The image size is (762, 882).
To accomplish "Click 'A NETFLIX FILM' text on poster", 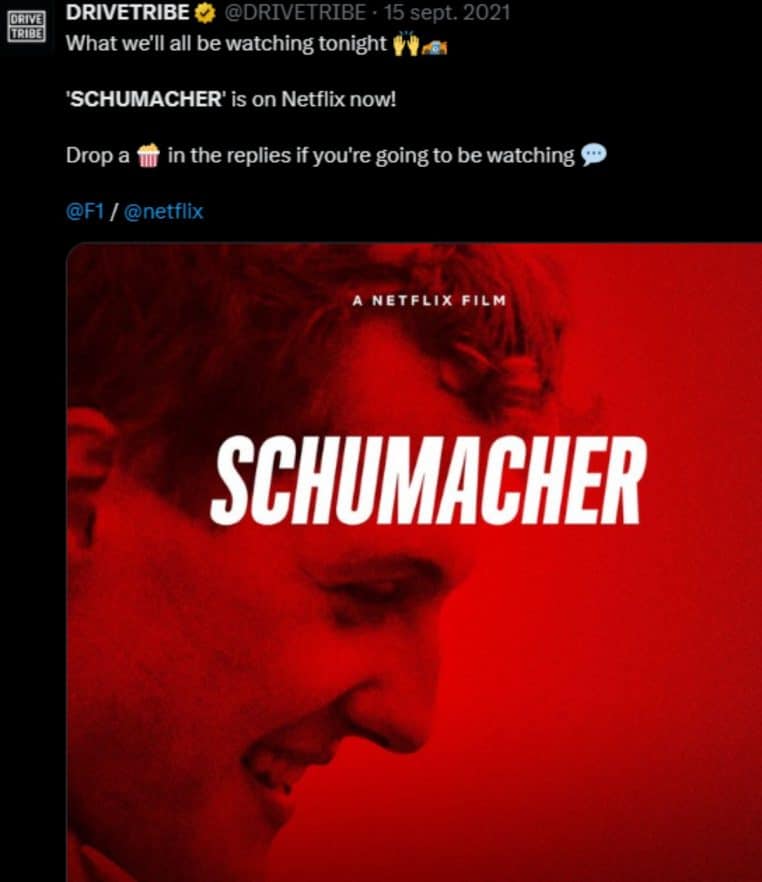I will 429,301.
